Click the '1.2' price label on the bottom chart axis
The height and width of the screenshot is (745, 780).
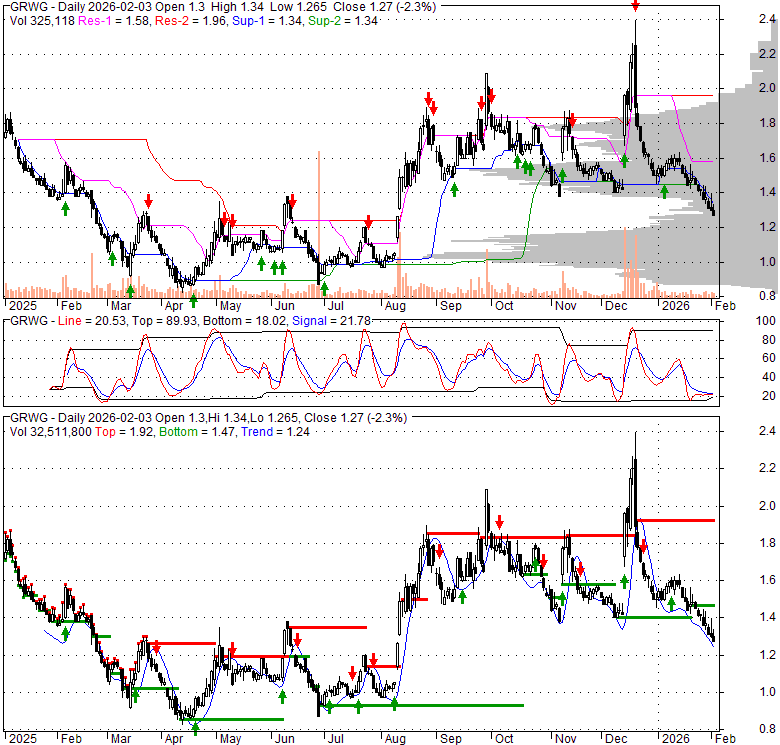coord(767,655)
